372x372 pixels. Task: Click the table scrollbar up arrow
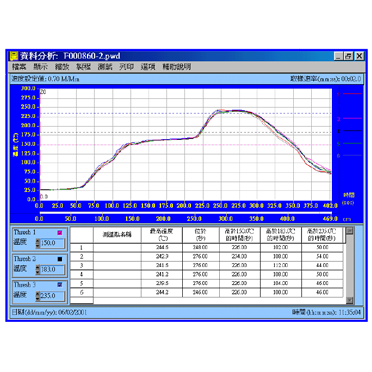[349, 231]
